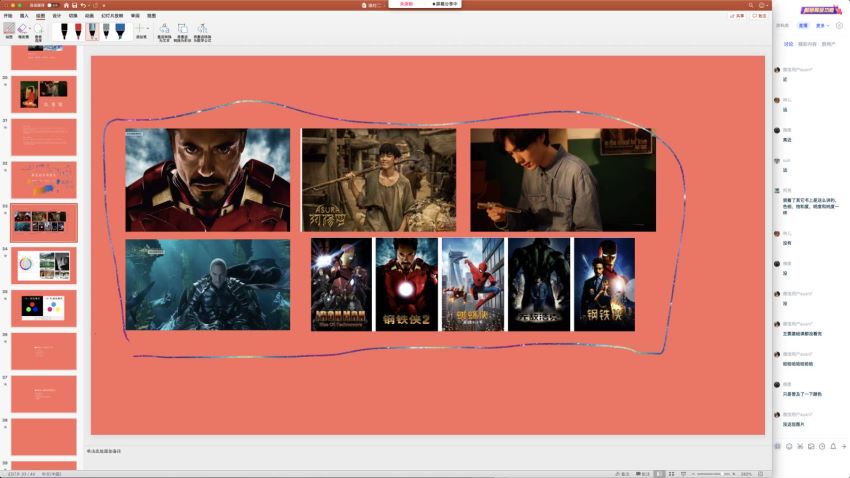Click the Ink to Math button
Screen dimensions: 850x478
point(202,31)
